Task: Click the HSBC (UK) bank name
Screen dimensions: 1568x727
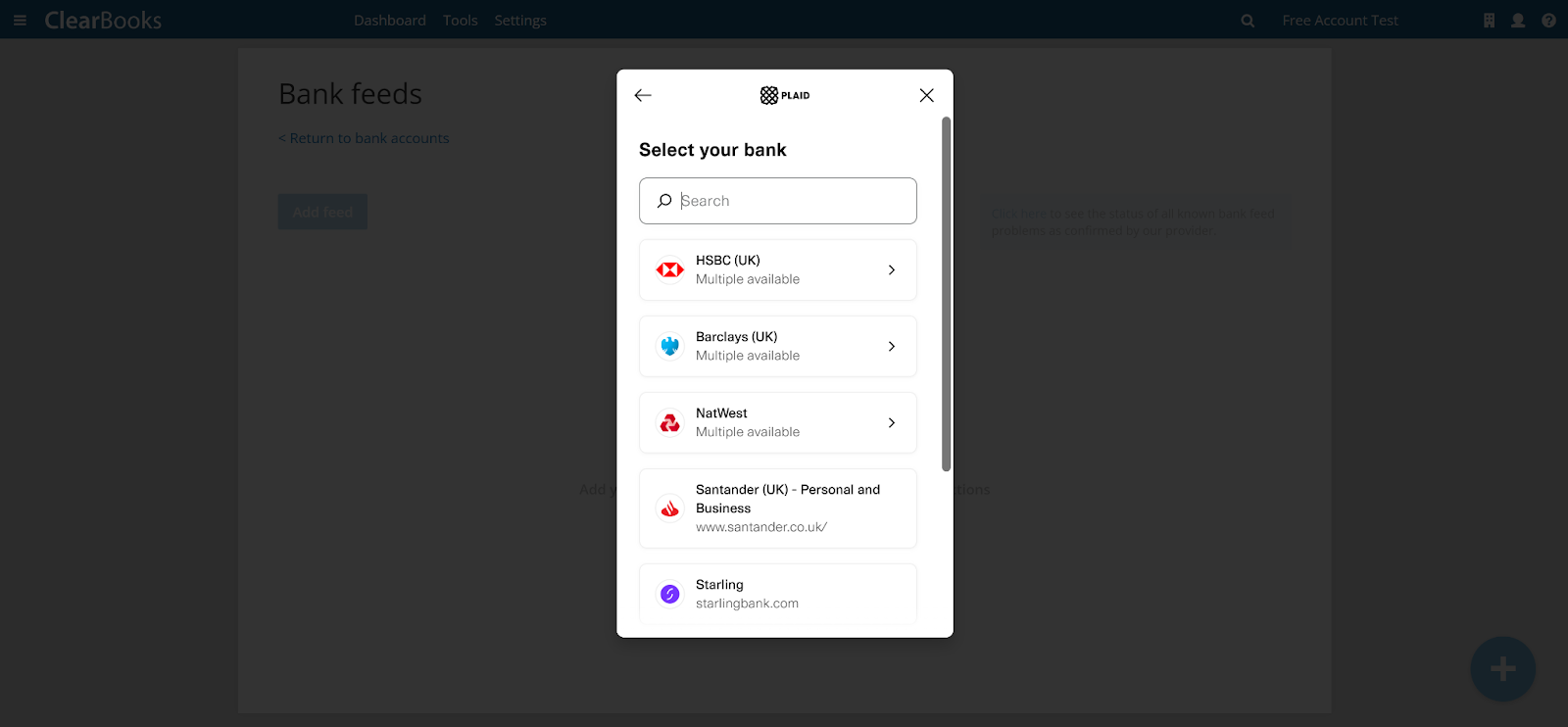Action: click(x=728, y=261)
